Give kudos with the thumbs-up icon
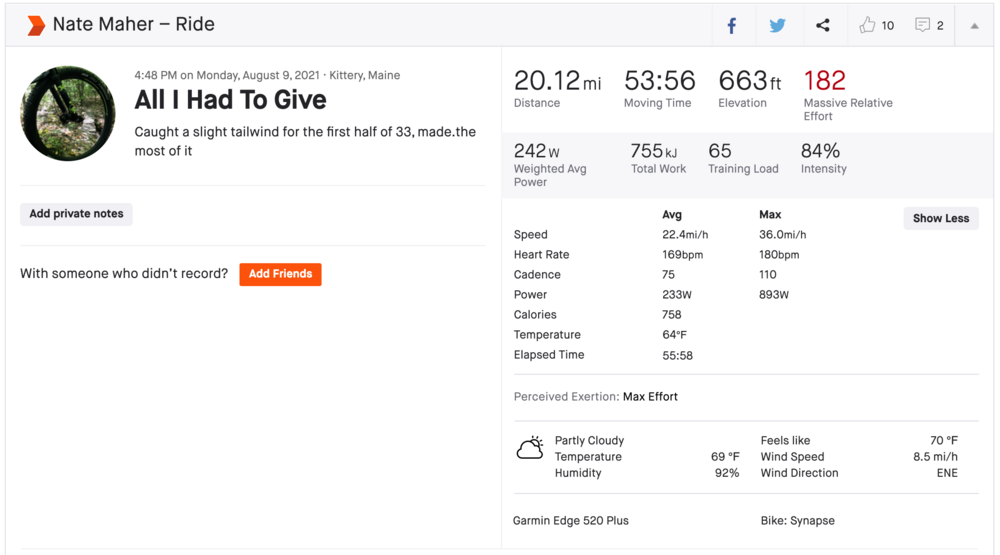Viewport: 1000px width, 555px height. click(x=867, y=25)
